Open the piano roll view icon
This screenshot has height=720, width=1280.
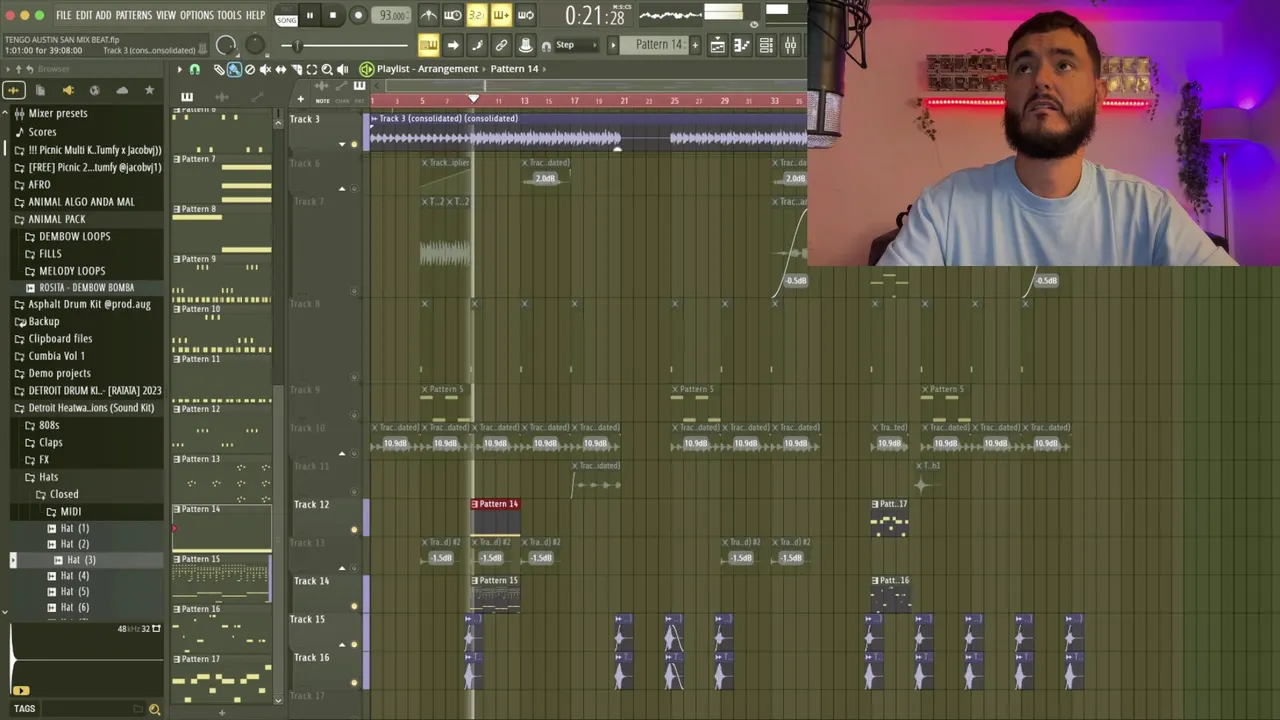pos(741,45)
